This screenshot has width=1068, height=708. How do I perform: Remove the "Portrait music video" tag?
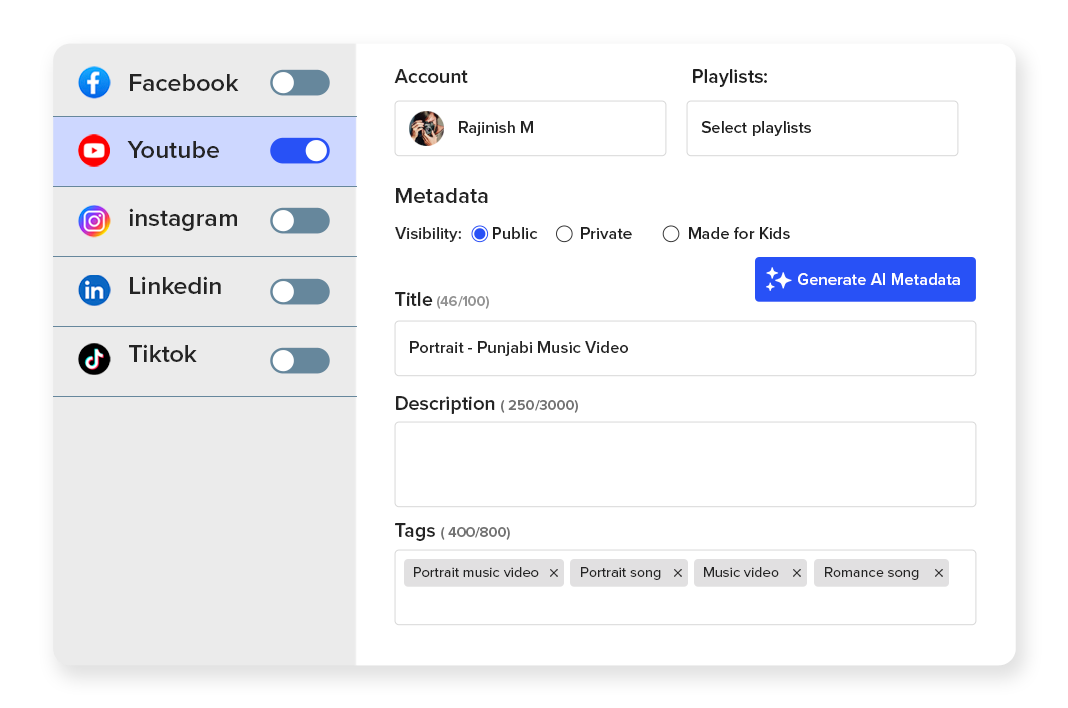click(554, 573)
